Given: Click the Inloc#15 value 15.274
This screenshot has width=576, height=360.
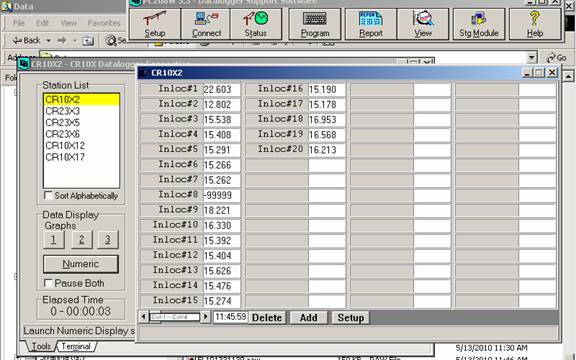Looking at the screenshot, I should click(x=222, y=301).
